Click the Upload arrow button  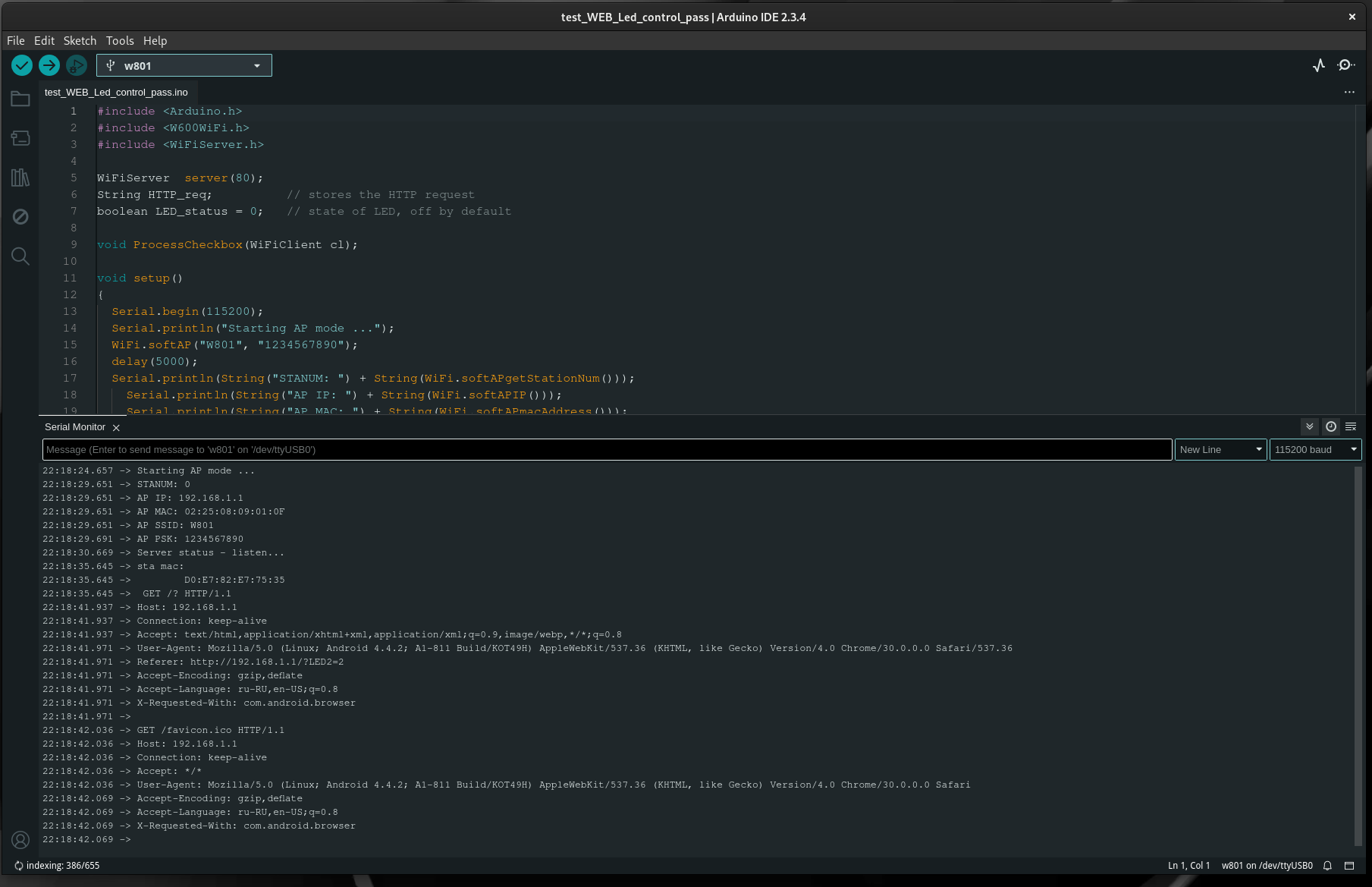point(49,66)
